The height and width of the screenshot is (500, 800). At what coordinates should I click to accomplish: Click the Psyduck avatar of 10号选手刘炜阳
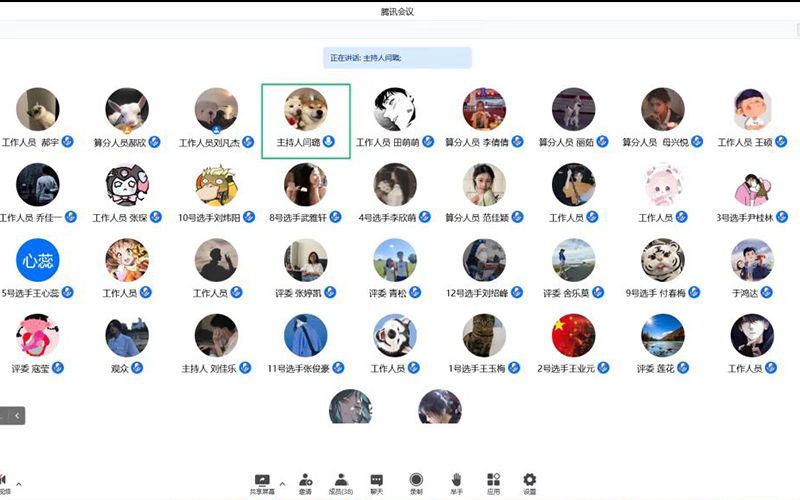click(x=216, y=185)
